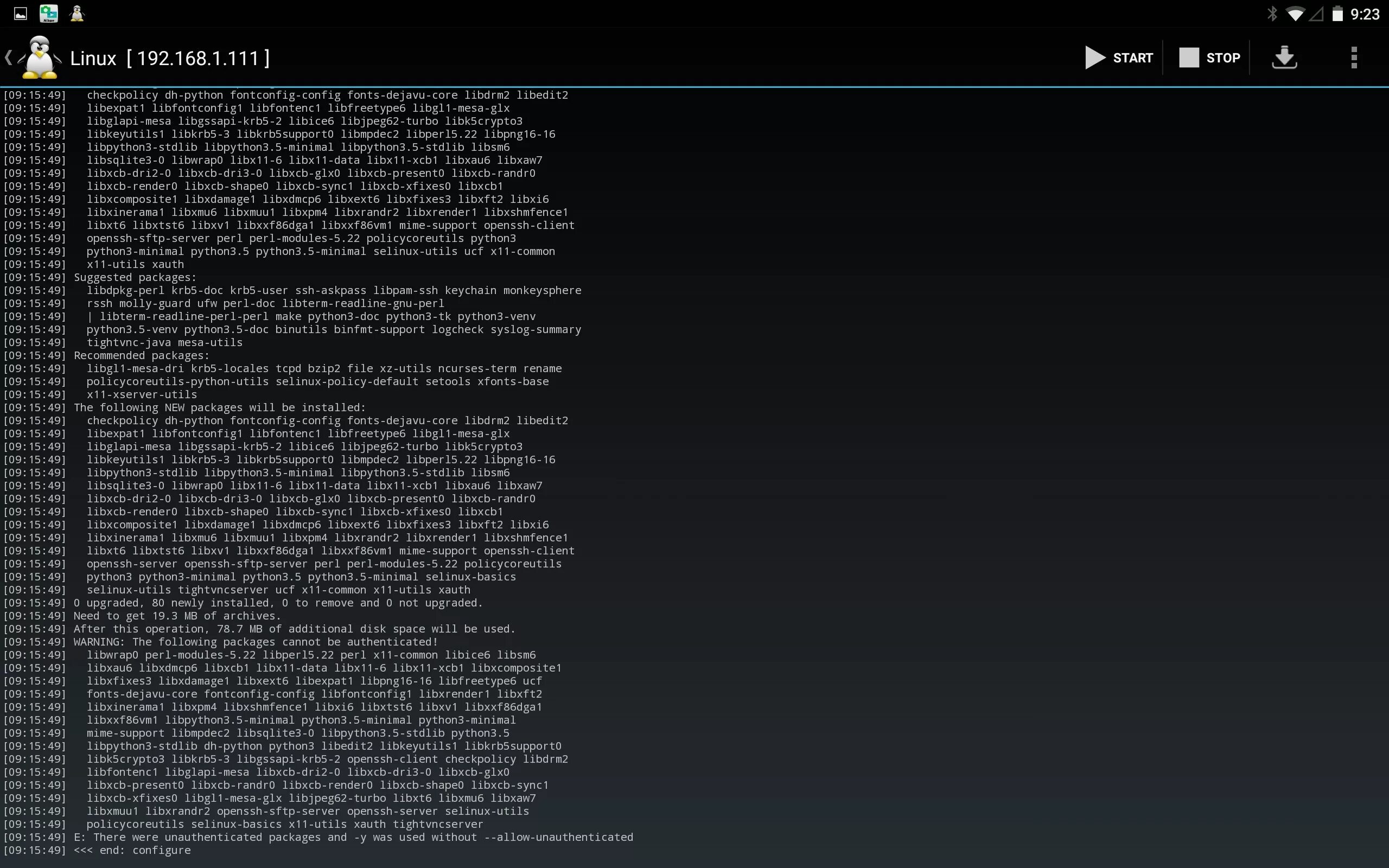Screen dimensions: 1389x868
Task: Tap the green Nikon notification icon
Action: pyautogui.click(x=49, y=14)
